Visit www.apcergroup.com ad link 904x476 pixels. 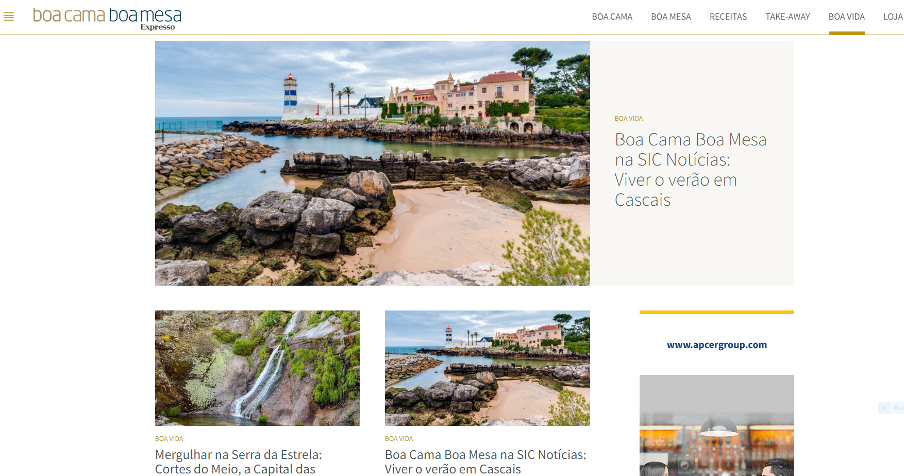coord(717,345)
